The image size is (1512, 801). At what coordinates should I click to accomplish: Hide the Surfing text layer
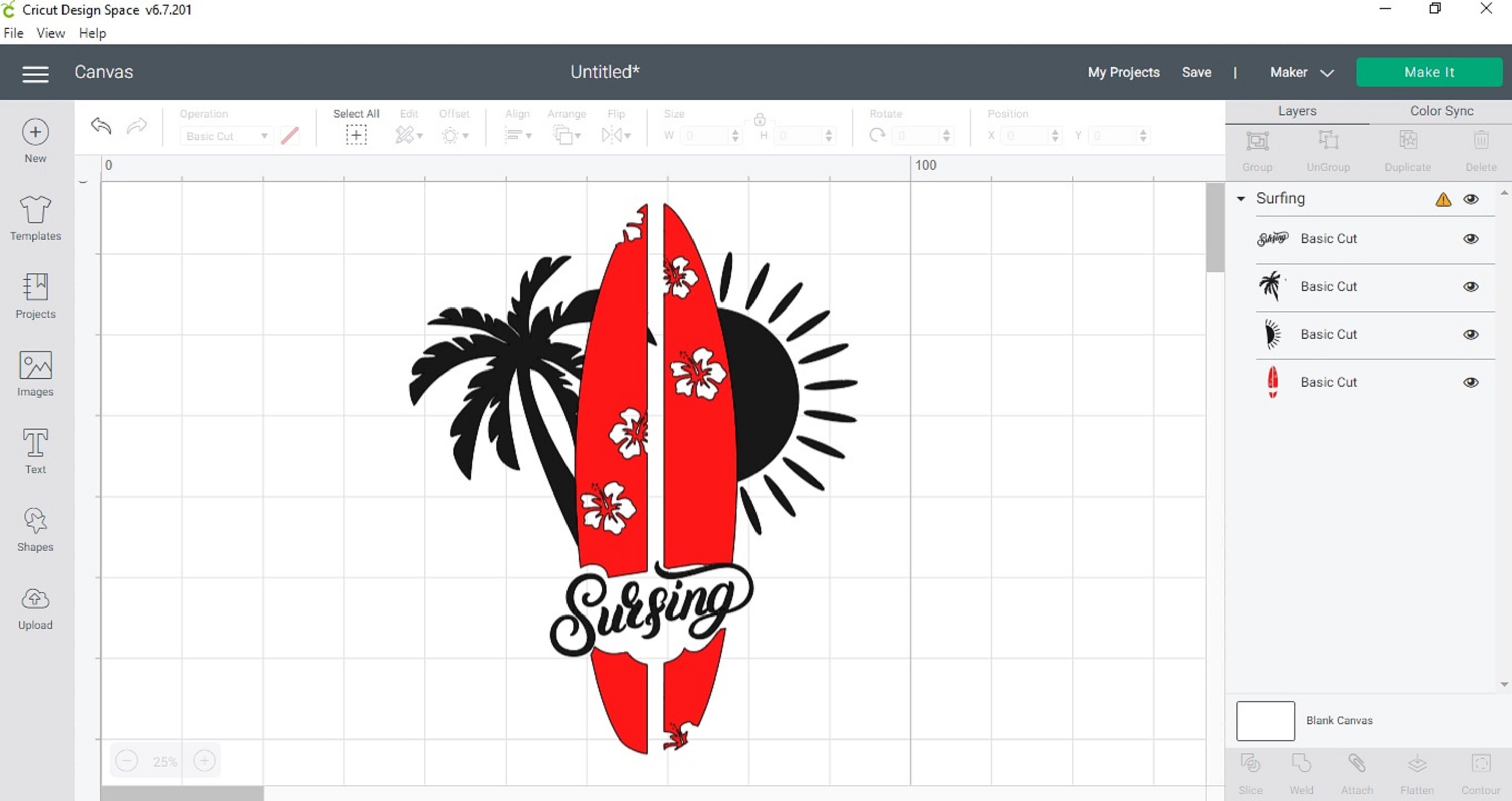coord(1472,238)
